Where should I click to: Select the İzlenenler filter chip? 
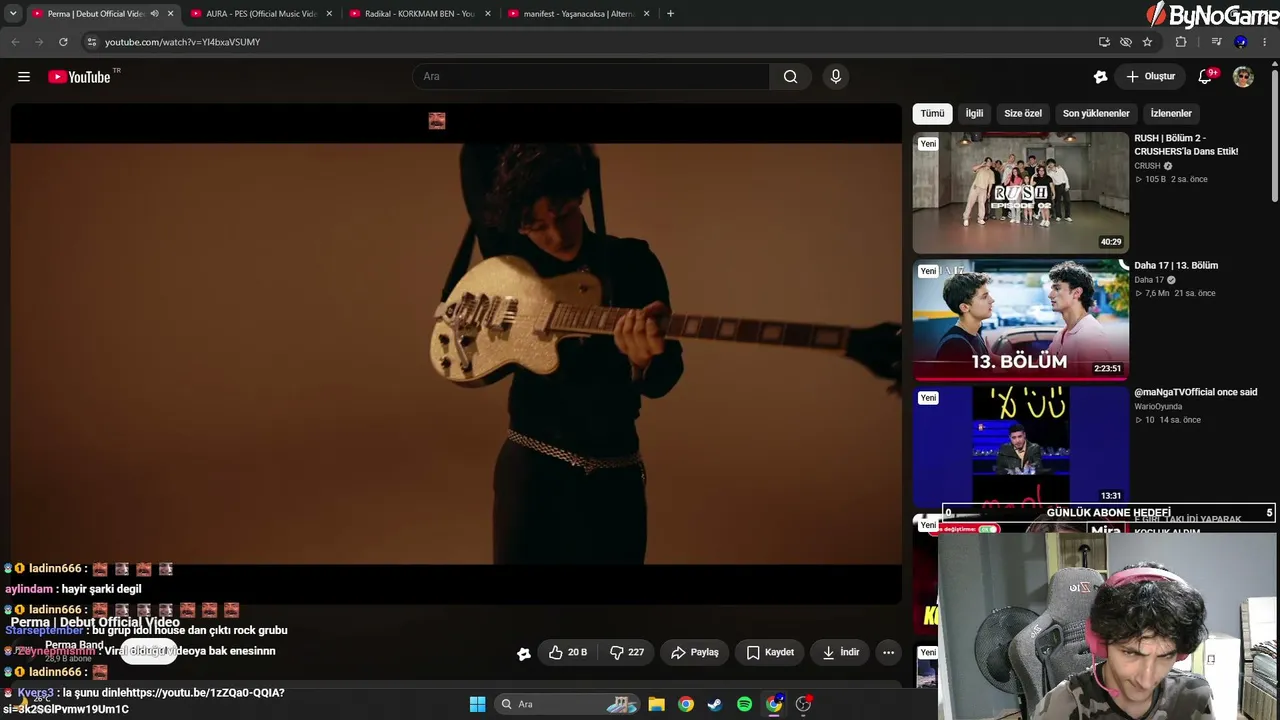1171,114
